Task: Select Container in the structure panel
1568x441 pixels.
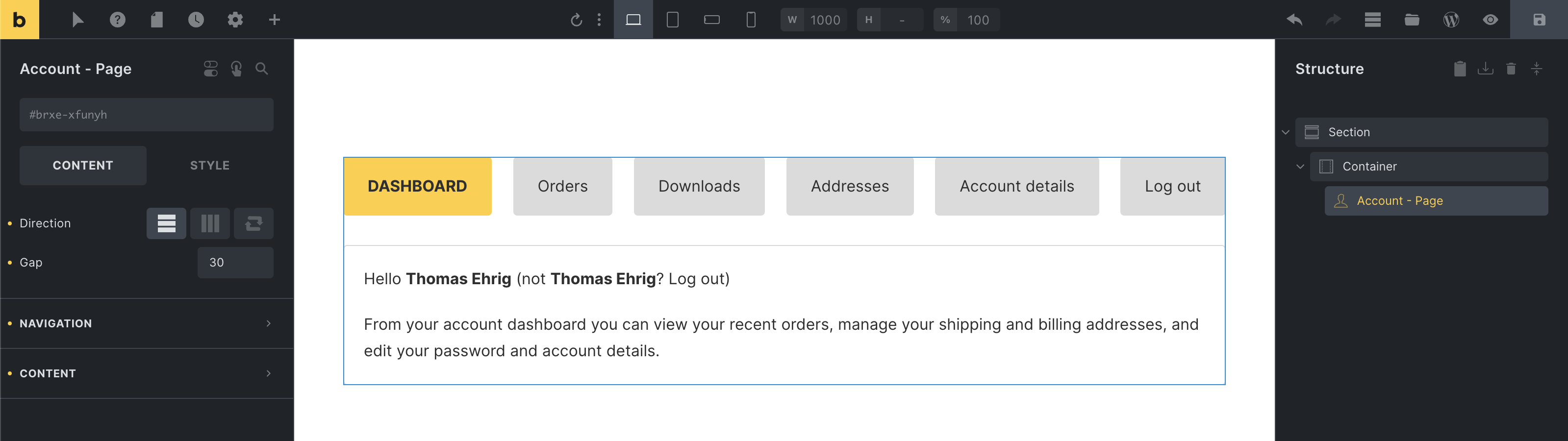Action: click(1369, 166)
